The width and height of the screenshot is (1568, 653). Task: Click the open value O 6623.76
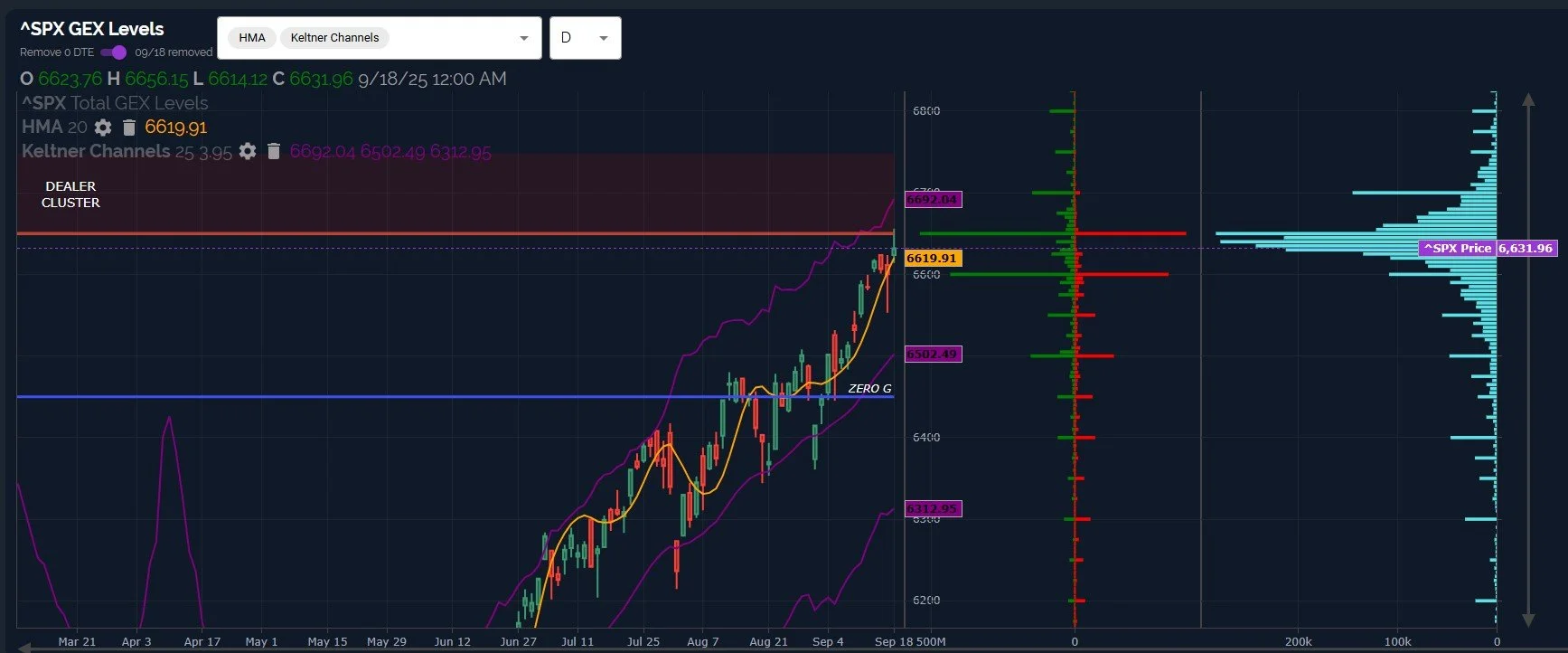(61, 79)
